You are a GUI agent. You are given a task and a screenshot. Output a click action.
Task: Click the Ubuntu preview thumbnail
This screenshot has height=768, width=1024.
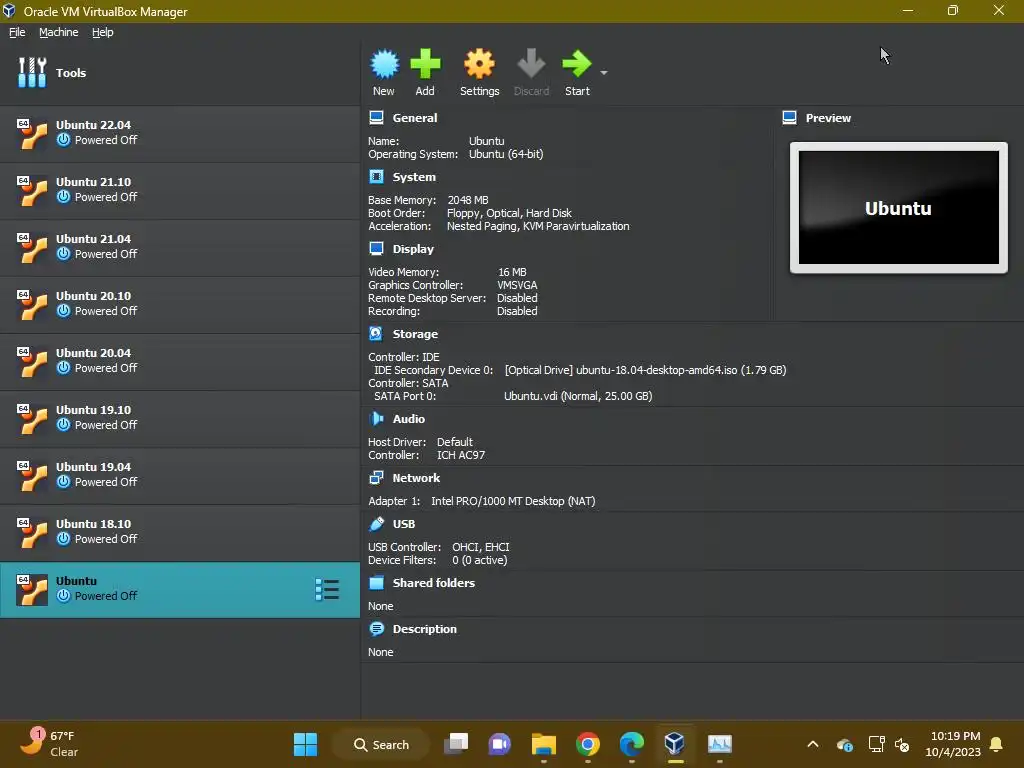click(899, 208)
